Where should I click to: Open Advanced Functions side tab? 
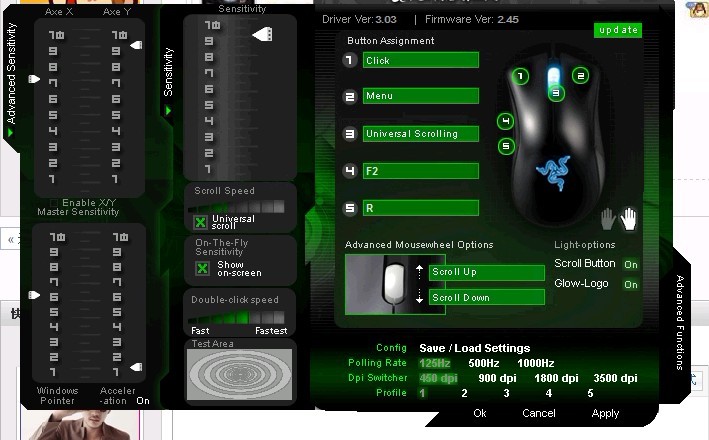[x=680, y=322]
